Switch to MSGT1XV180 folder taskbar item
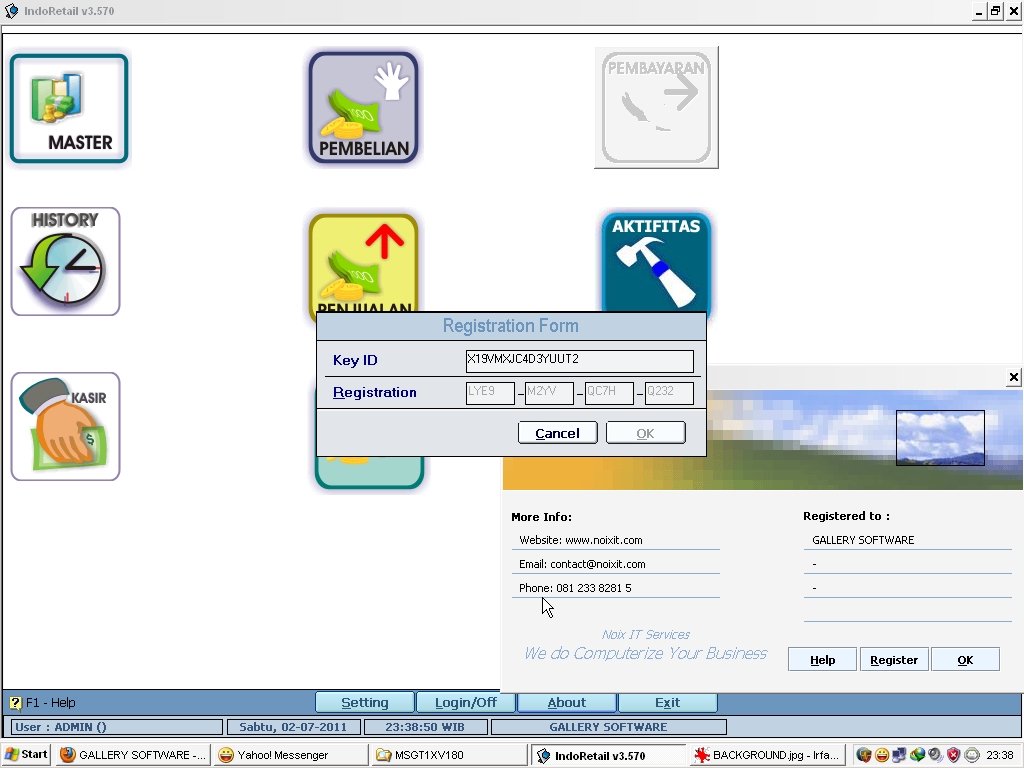The width and height of the screenshot is (1024, 768). click(x=449, y=755)
